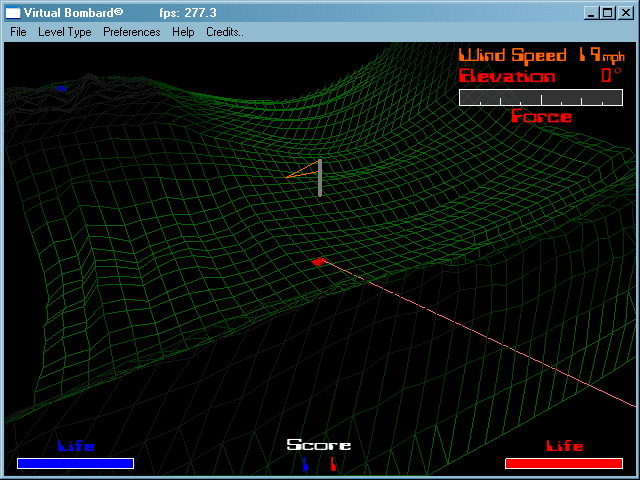The height and width of the screenshot is (480, 640).
Task: Click the Force label under the meter
Action: click(x=542, y=116)
